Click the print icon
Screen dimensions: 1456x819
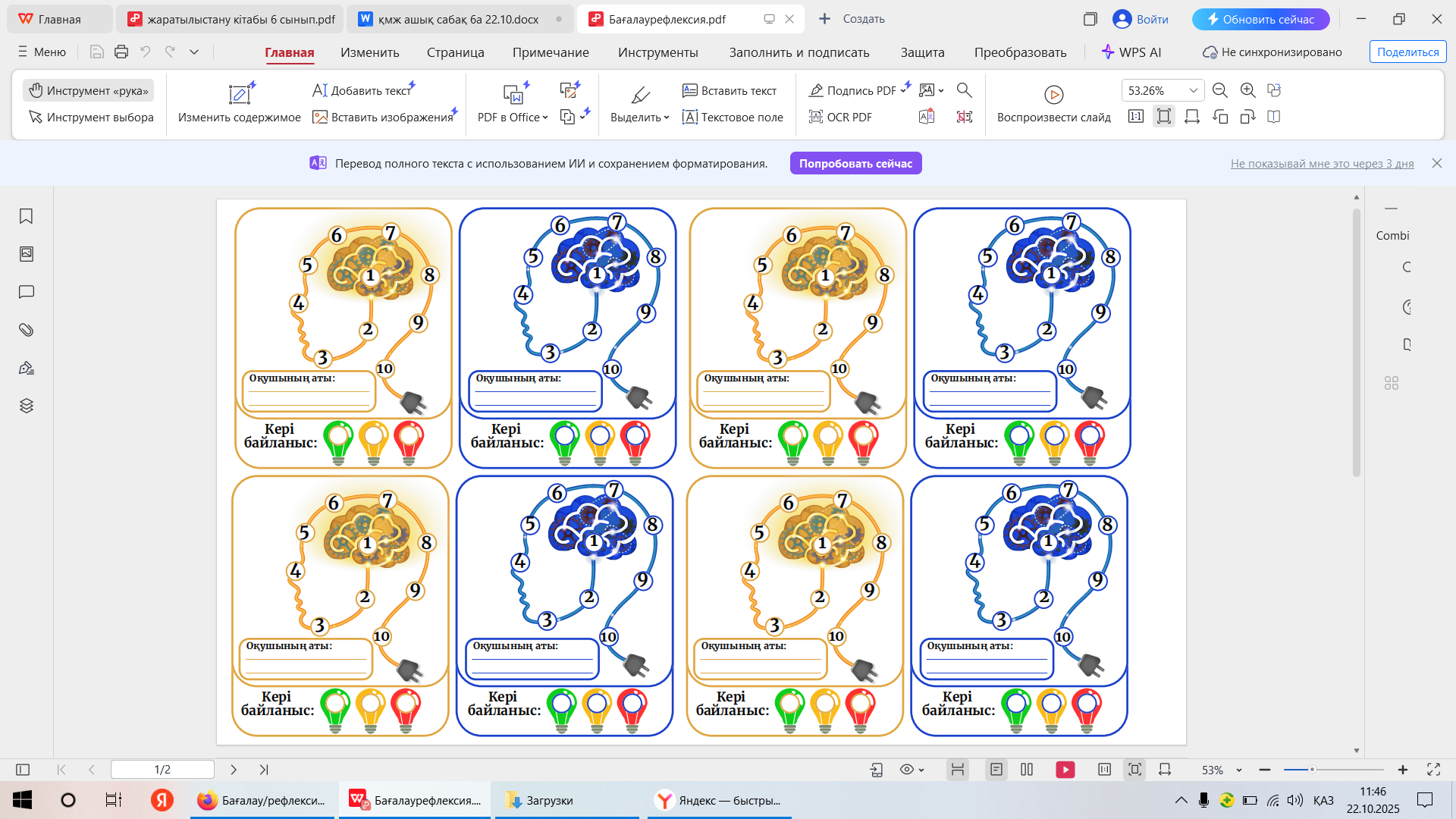[121, 52]
